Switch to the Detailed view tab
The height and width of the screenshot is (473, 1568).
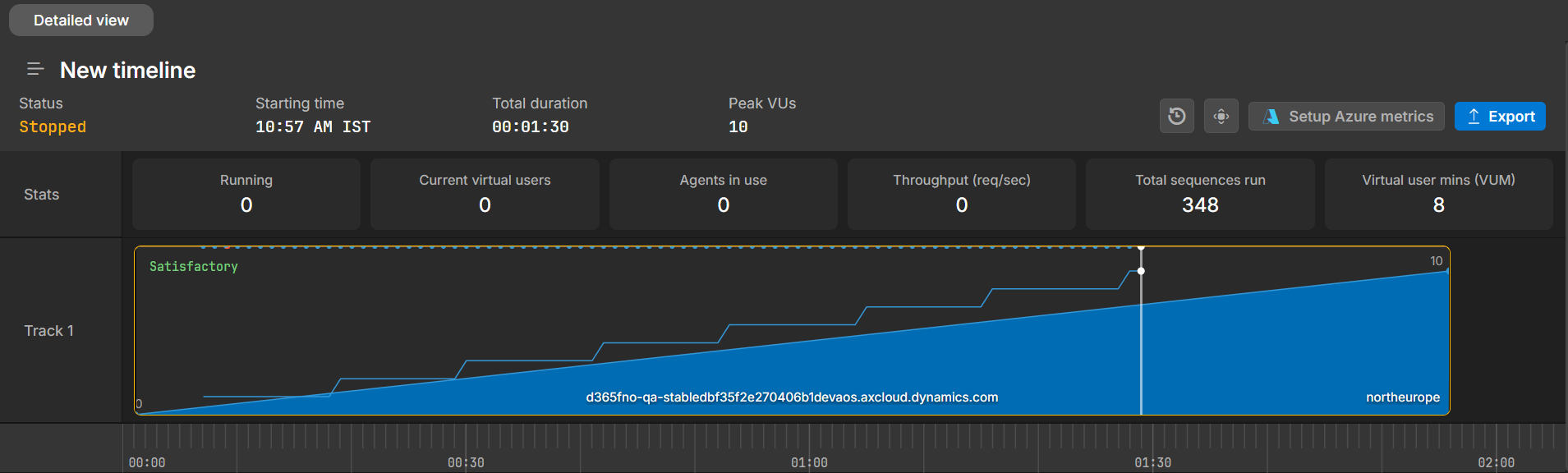tap(81, 21)
